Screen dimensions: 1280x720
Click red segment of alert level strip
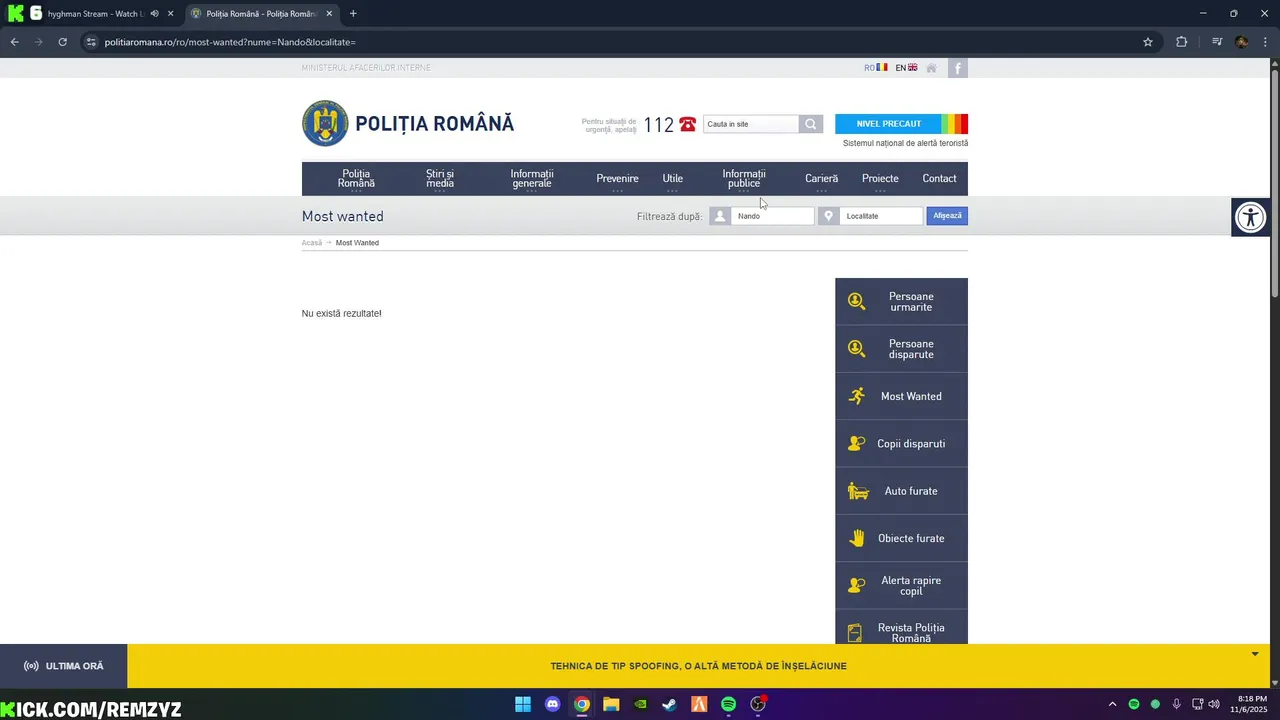(964, 124)
